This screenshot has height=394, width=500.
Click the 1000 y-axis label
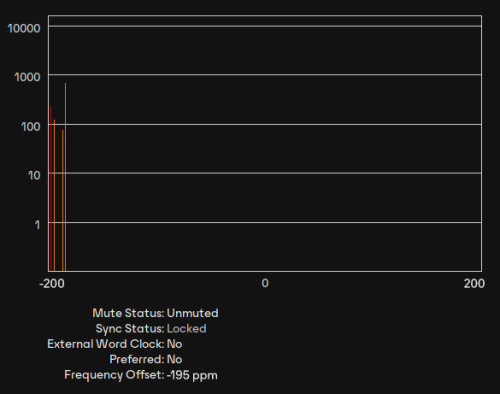pos(27,77)
